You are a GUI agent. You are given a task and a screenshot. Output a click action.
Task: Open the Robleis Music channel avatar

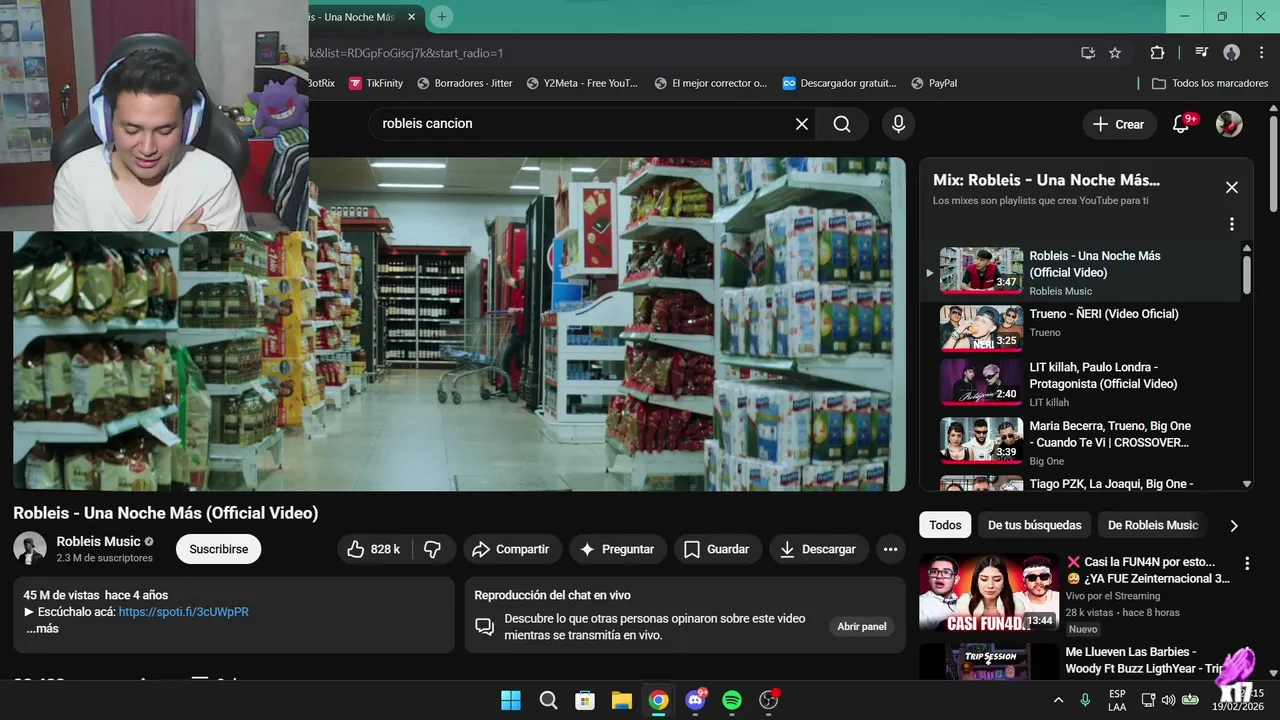point(30,548)
